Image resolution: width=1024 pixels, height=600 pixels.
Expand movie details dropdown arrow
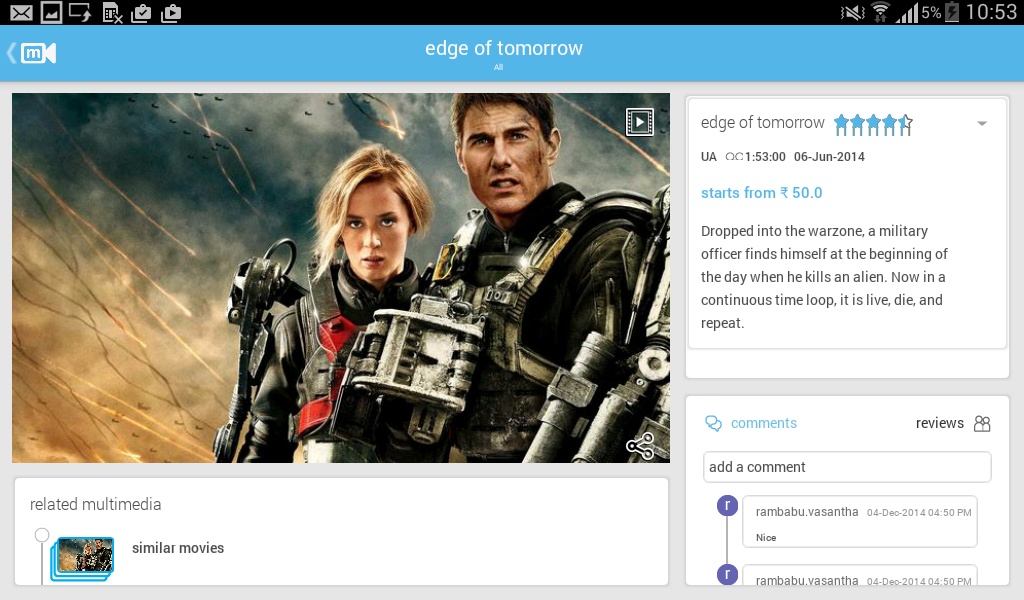982,123
